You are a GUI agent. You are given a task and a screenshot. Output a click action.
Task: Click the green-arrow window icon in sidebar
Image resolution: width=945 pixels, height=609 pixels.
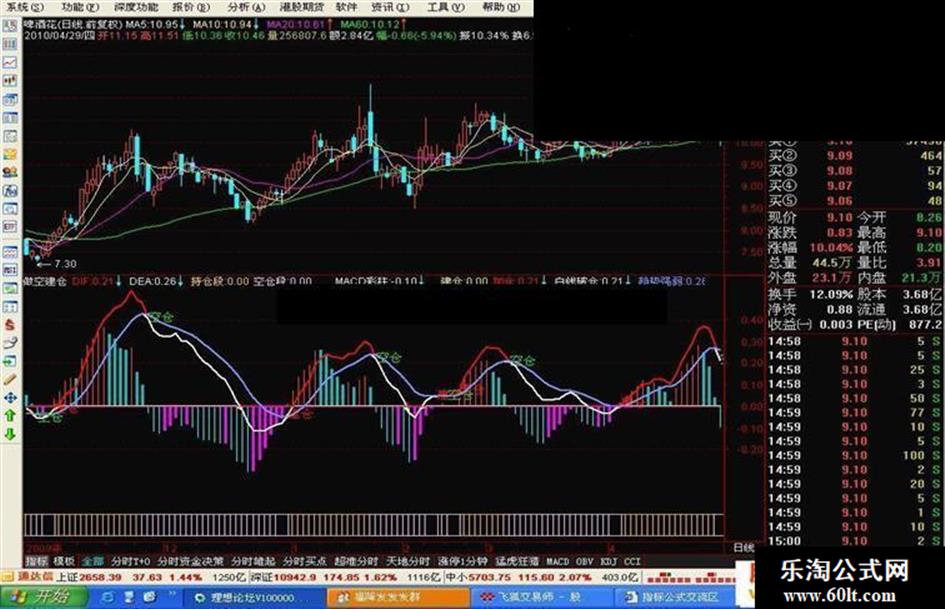click(x=10, y=361)
